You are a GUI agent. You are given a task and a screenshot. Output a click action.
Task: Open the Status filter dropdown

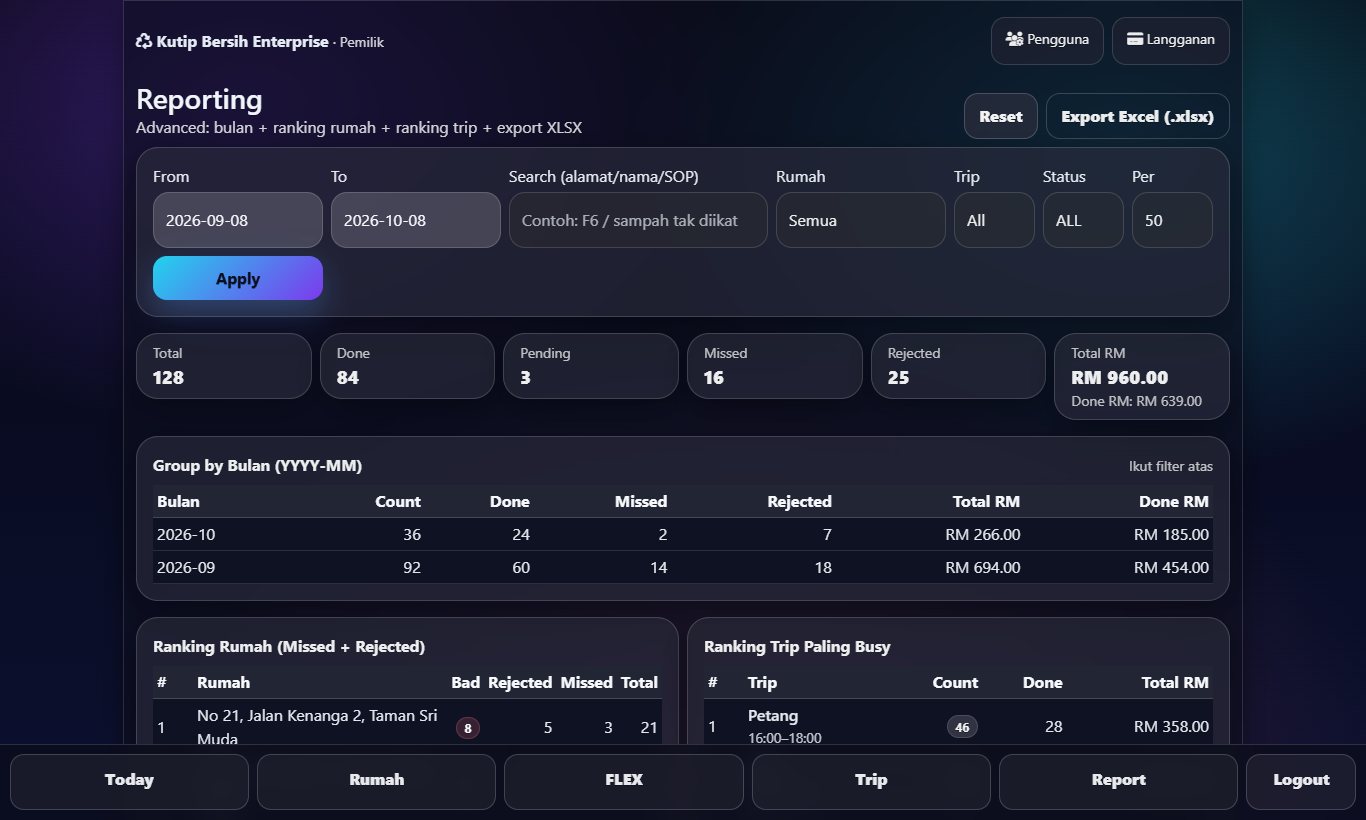[1083, 220]
